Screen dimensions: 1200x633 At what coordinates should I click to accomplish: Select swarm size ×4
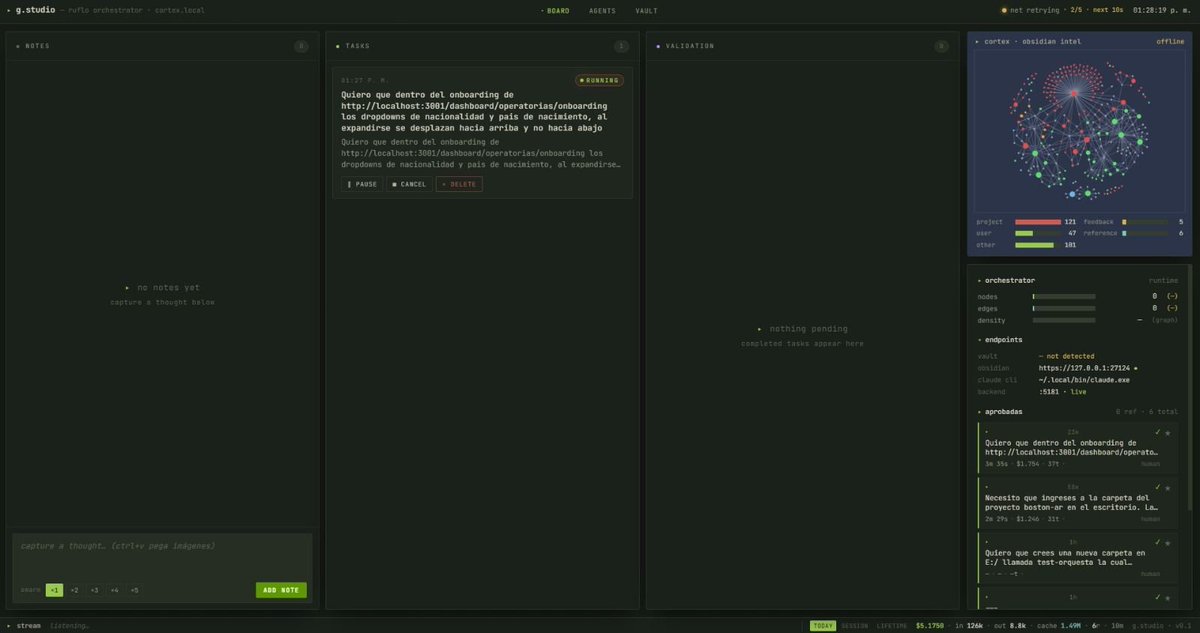[114, 590]
